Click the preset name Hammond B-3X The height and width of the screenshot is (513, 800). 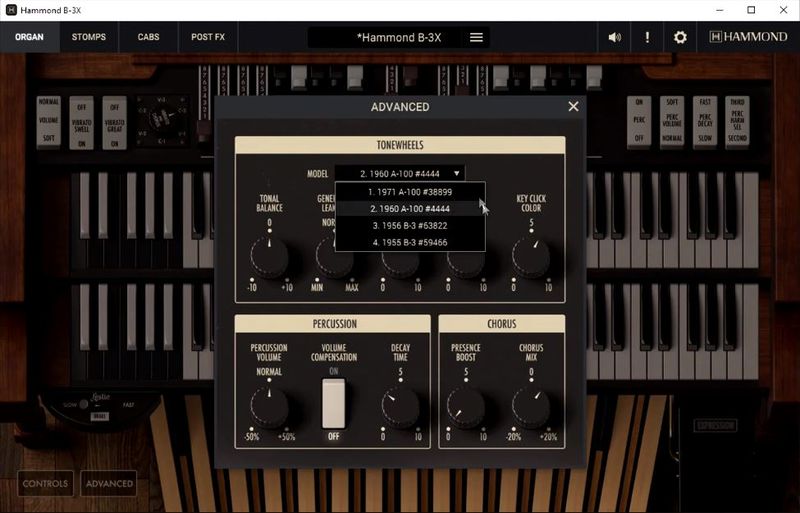[x=399, y=37]
